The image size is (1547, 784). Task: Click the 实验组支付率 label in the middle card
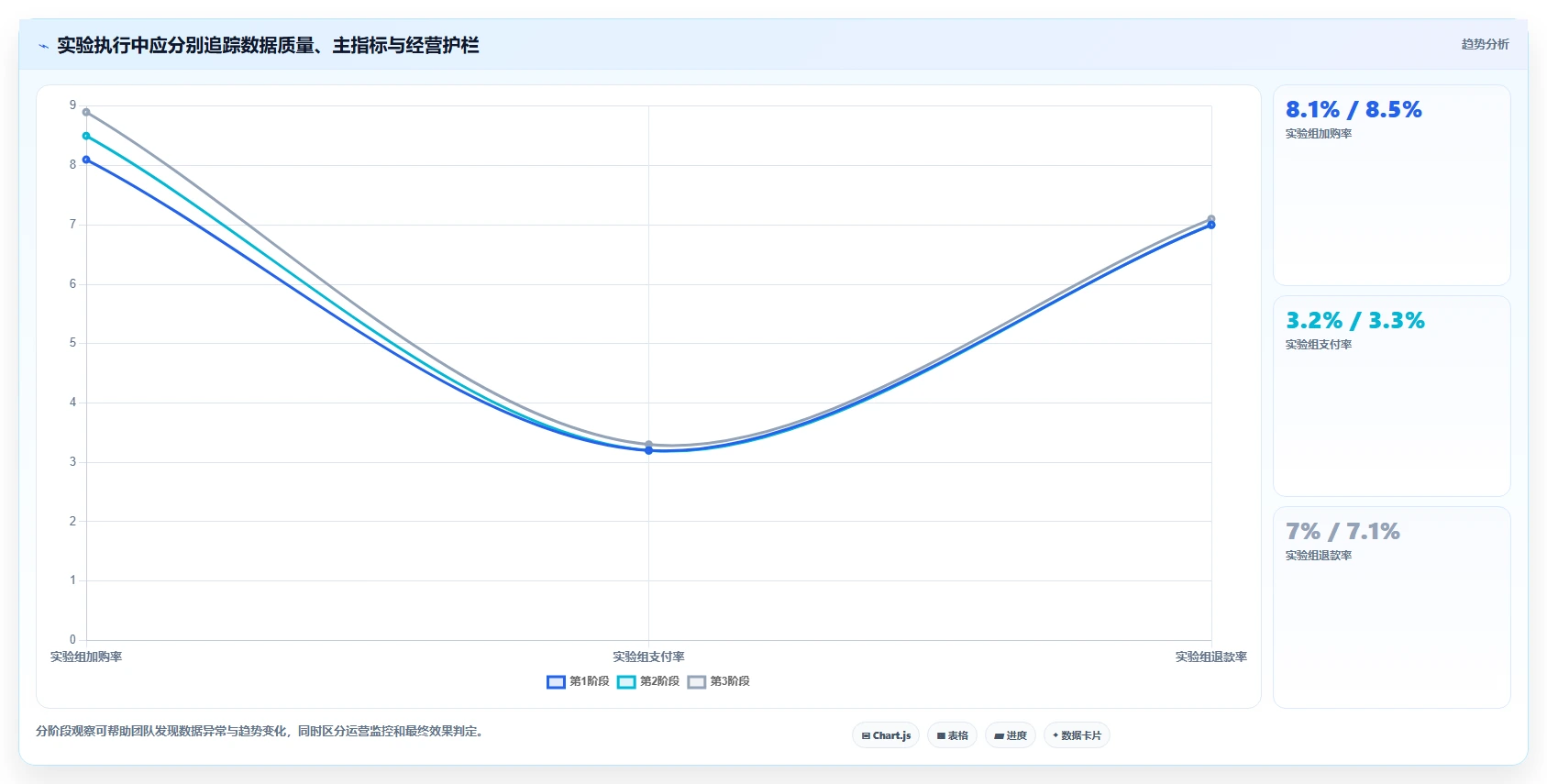1319,345
